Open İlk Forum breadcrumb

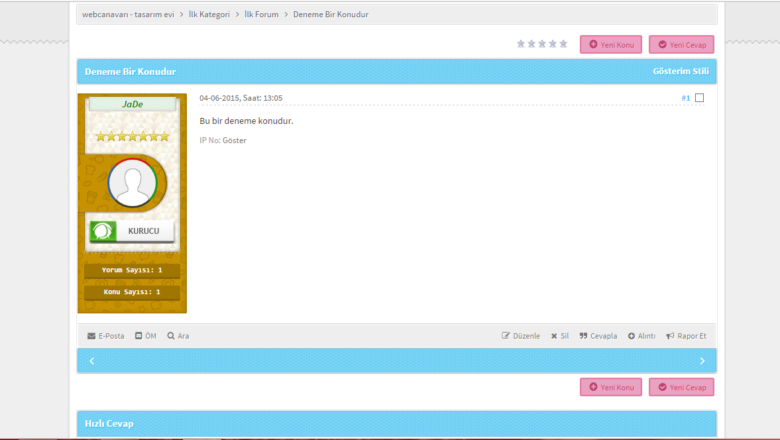[261, 14]
